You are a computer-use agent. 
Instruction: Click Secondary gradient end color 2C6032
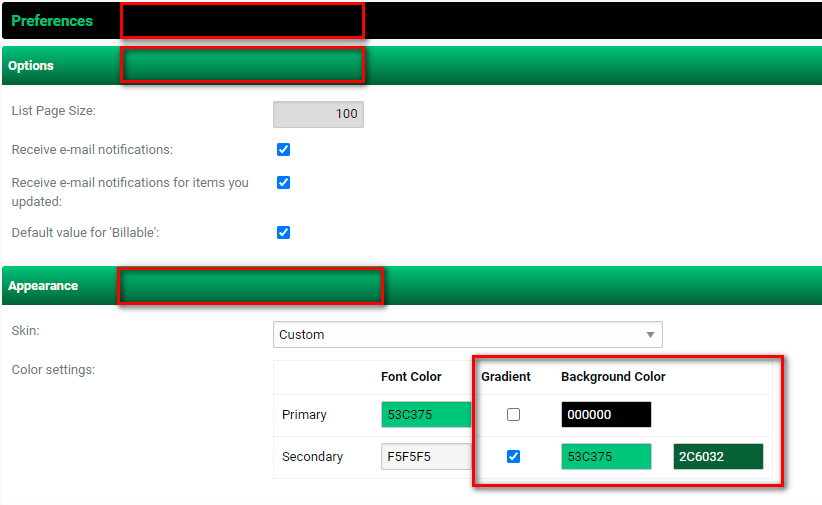(718, 457)
